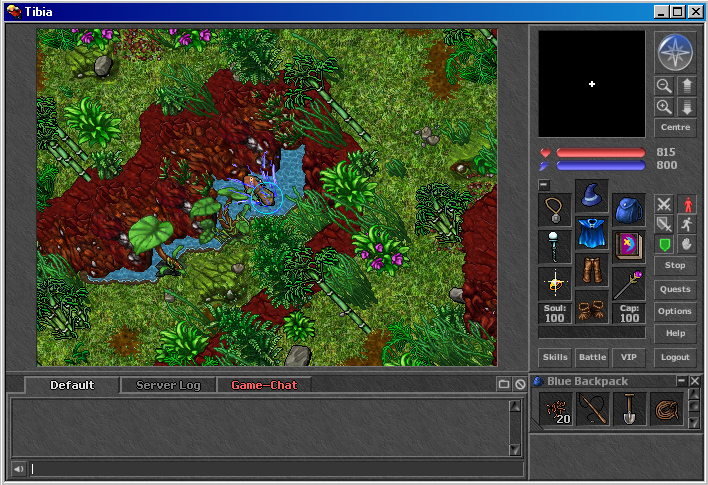Click the Logout button
This screenshot has height=485, width=708.
click(675, 357)
